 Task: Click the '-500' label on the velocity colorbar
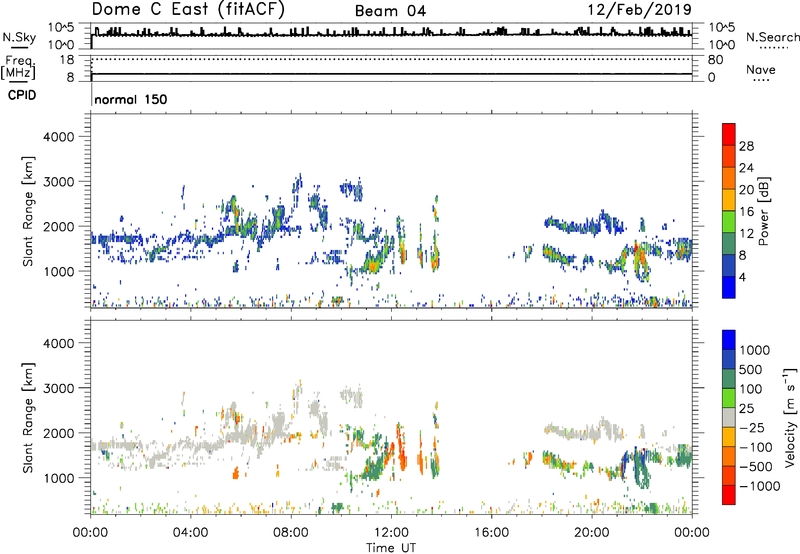pos(755,467)
